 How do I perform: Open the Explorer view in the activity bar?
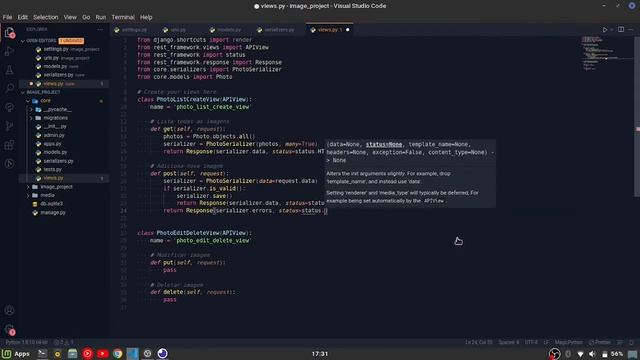click(x=9, y=33)
